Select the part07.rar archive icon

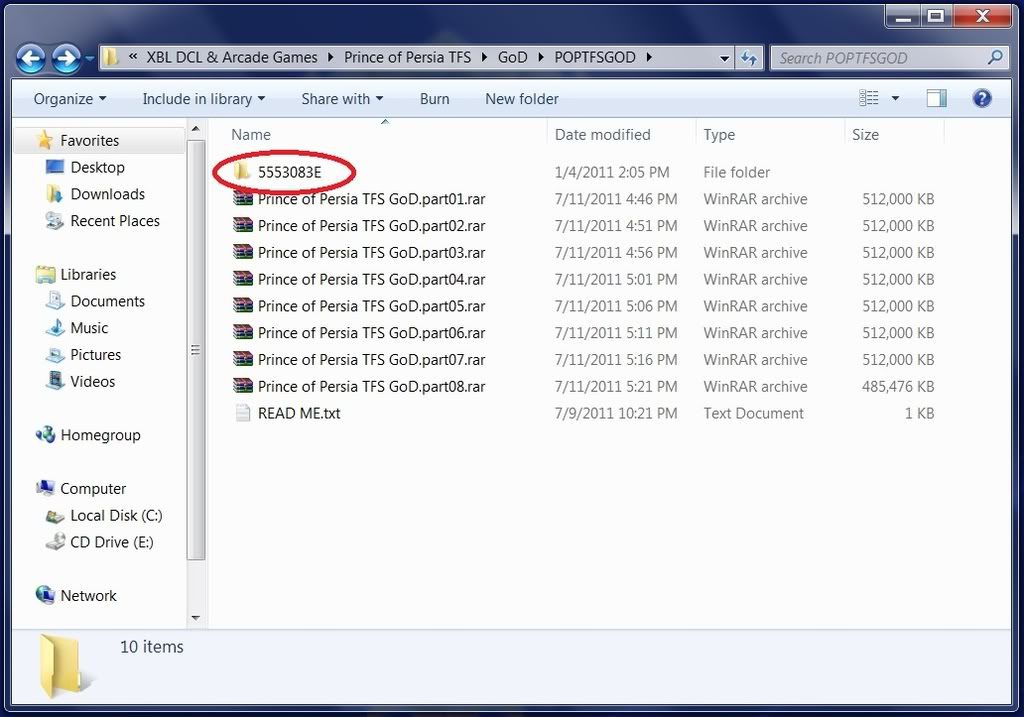pos(242,359)
